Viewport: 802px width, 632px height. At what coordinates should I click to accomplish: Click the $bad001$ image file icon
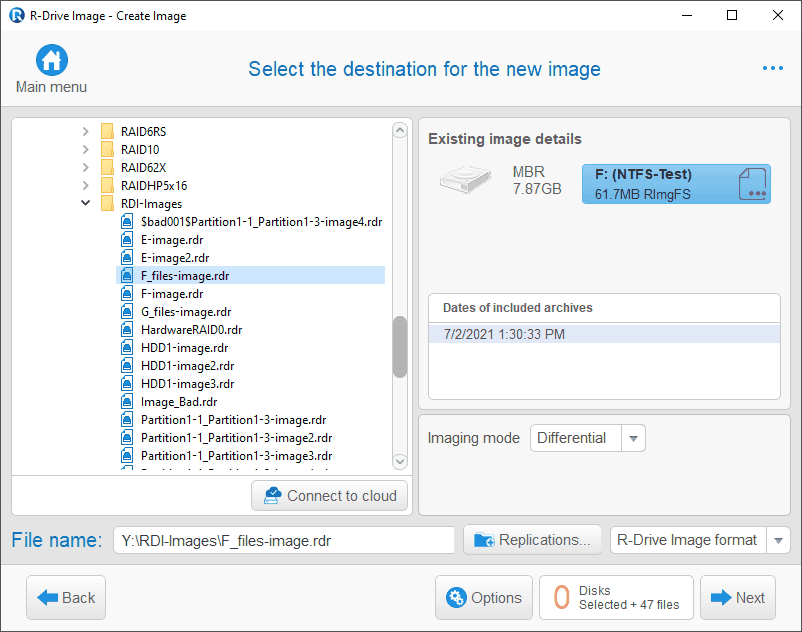pyautogui.click(x=127, y=221)
